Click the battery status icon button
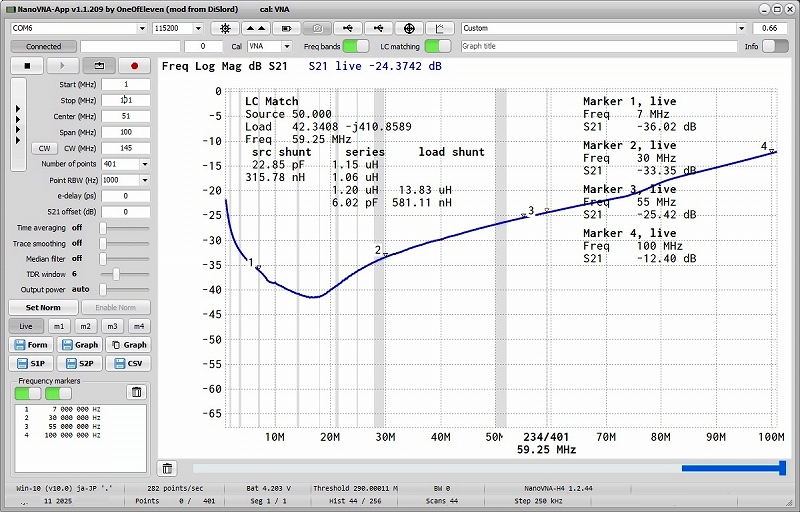800x512 pixels. click(288, 28)
